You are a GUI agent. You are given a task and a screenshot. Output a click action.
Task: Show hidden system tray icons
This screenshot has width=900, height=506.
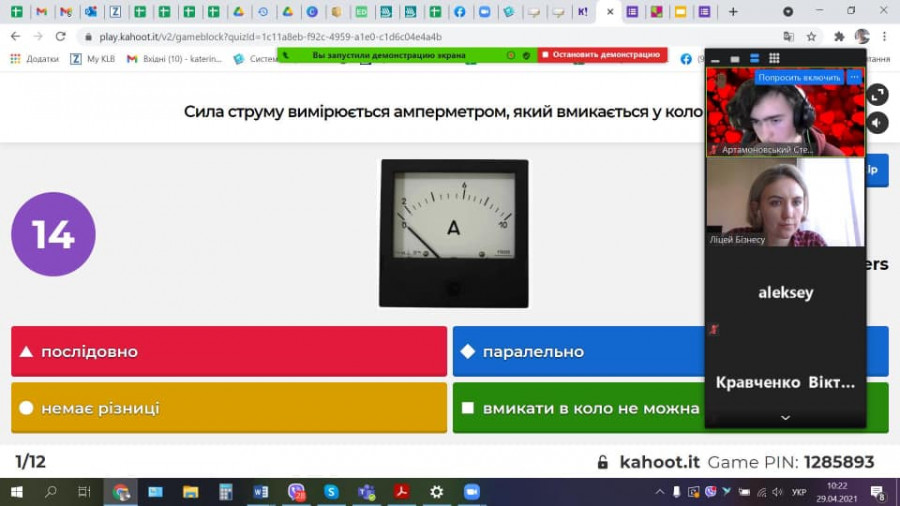pos(660,492)
